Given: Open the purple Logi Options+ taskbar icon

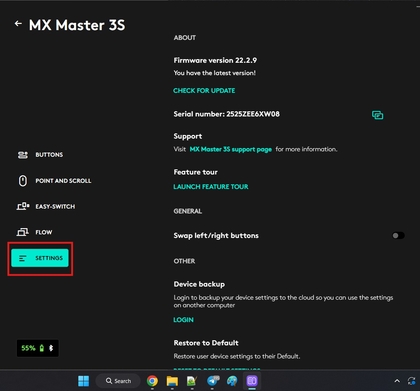Looking at the screenshot, I should [x=252, y=381].
